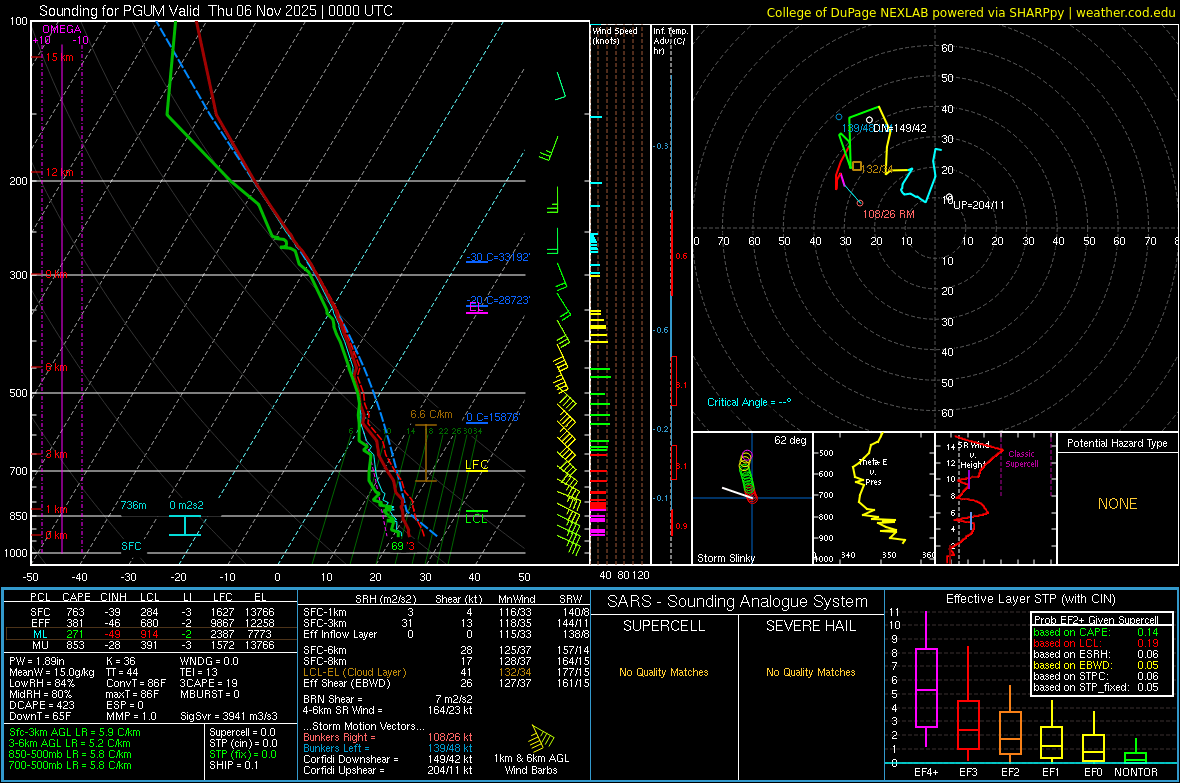Click the brown 6.6 C/km lapse rate bracket
1180x783 pixels.
426,452
